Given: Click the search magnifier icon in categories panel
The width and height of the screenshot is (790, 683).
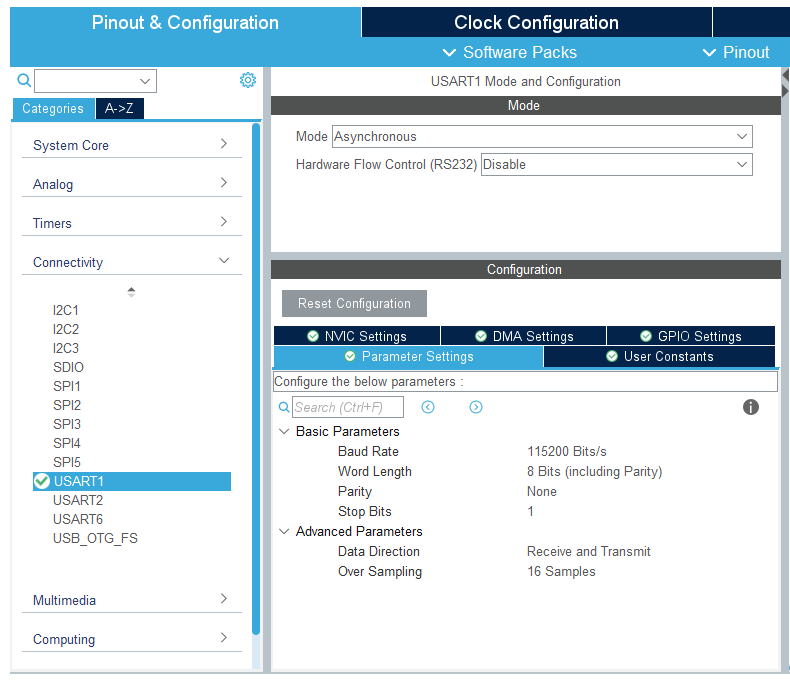Looking at the screenshot, I should 24,81.
